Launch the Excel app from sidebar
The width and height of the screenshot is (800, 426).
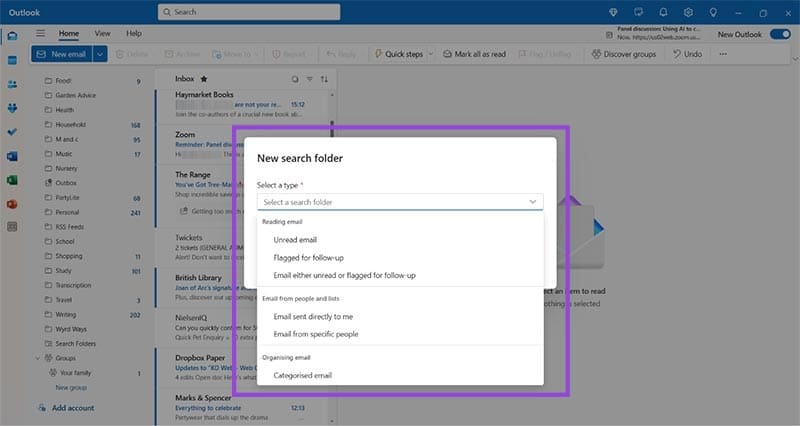pyautogui.click(x=12, y=180)
